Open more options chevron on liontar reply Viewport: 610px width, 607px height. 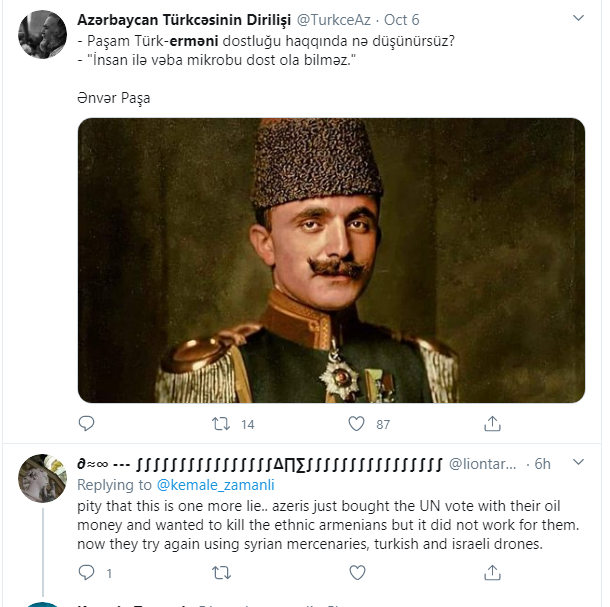point(578,462)
